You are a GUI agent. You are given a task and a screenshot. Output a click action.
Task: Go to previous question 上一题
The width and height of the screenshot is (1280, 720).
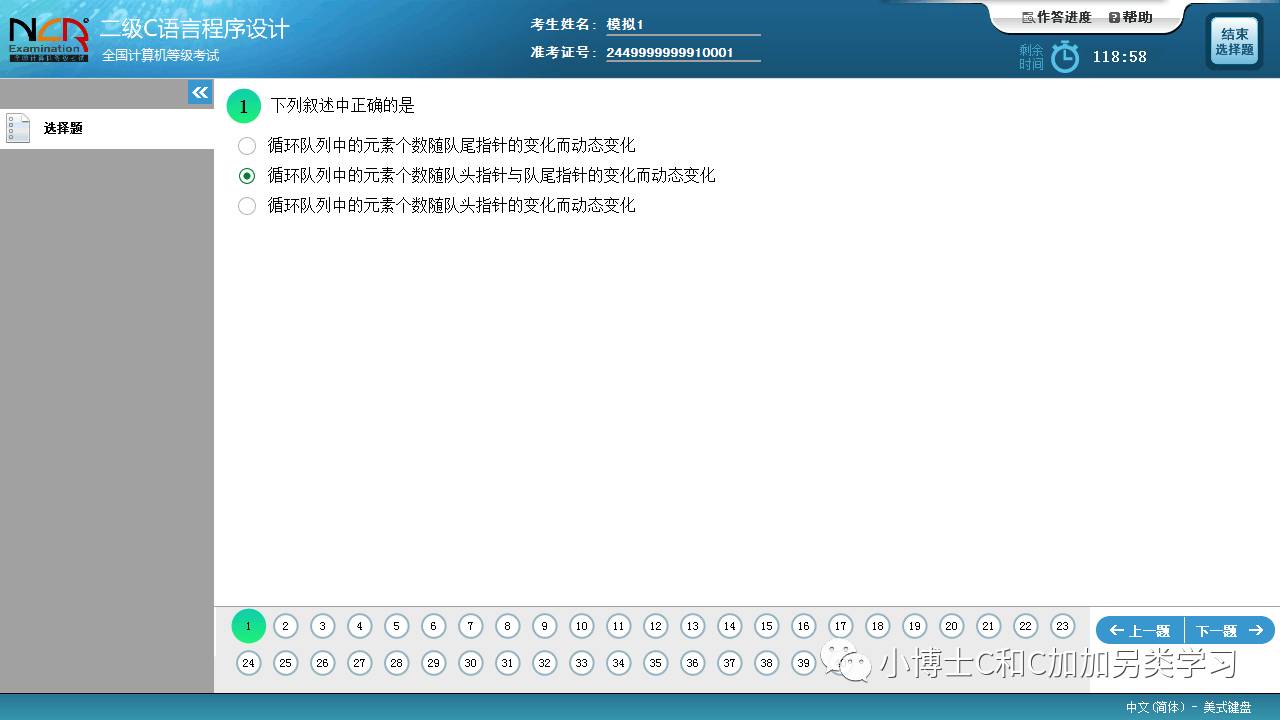click(x=1140, y=630)
